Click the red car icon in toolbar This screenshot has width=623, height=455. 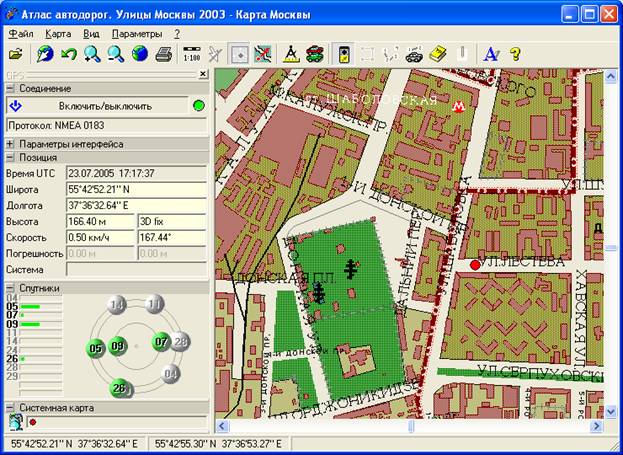point(315,55)
